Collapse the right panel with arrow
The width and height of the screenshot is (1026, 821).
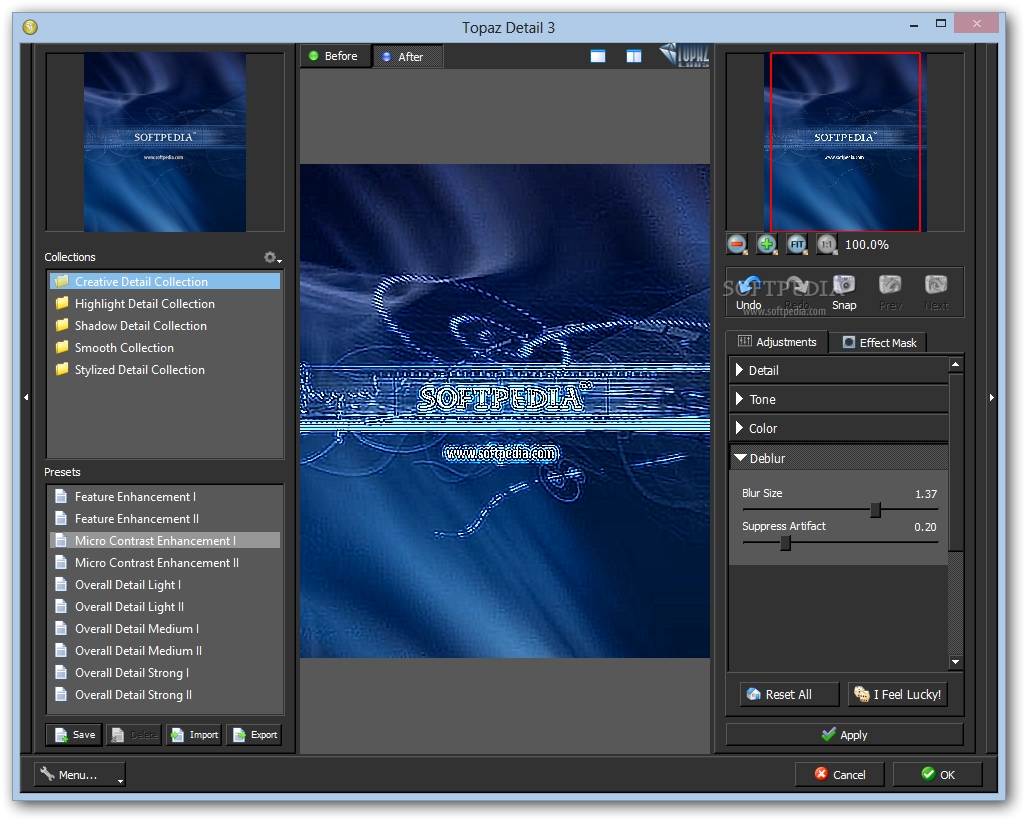(991, 397)
